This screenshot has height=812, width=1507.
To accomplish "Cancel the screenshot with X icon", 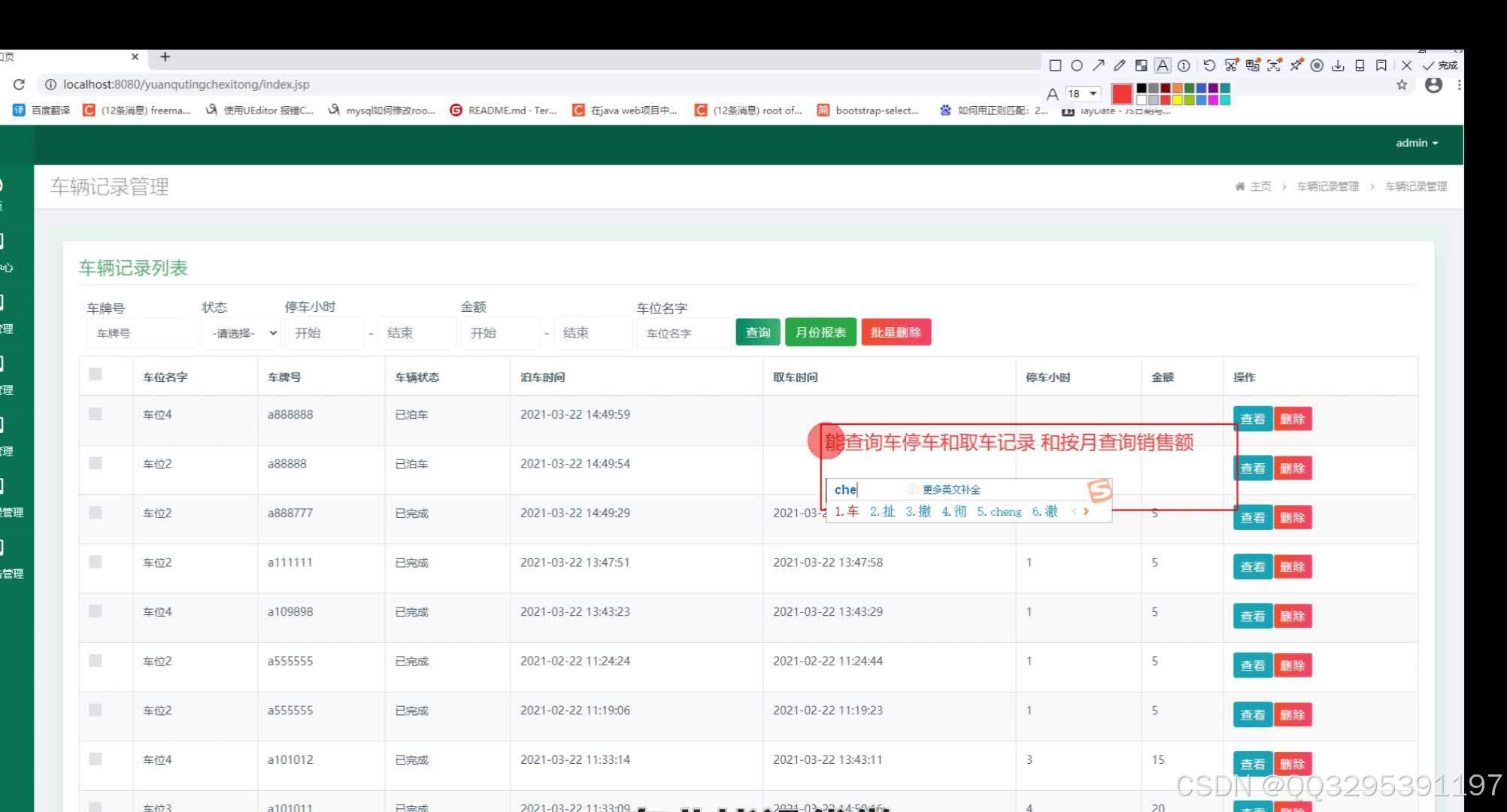I will [1406, 65].
